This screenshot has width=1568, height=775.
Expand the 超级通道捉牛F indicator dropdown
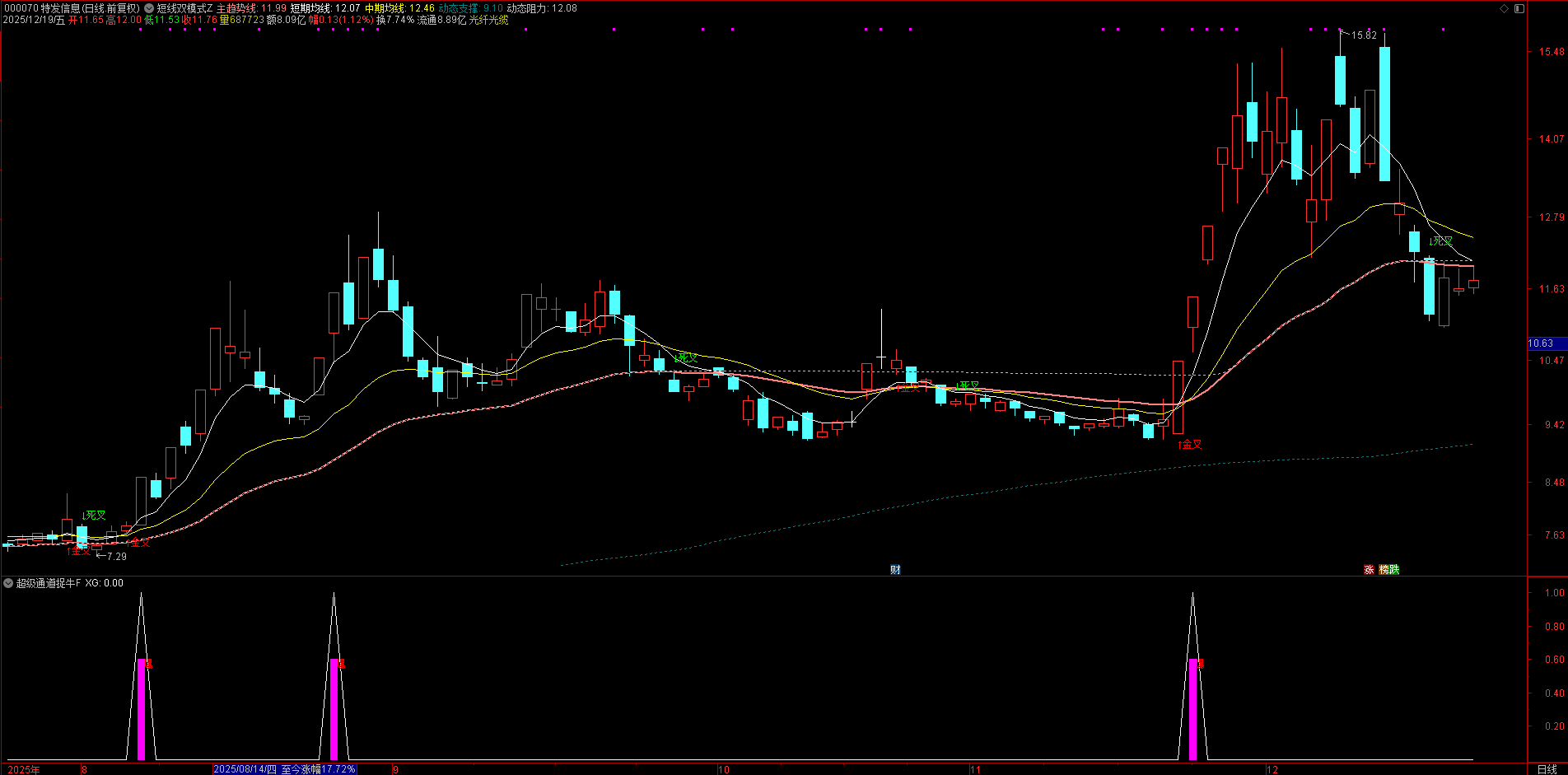(8, 583)
